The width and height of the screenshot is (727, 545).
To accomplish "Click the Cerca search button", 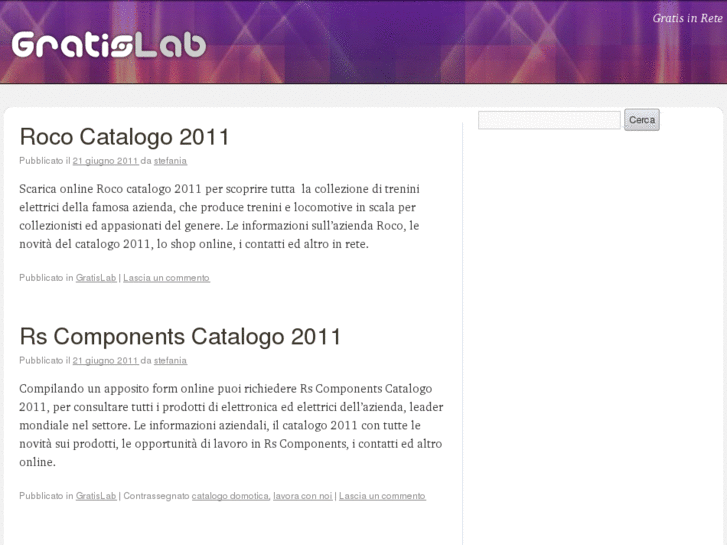I will point(642,120).
